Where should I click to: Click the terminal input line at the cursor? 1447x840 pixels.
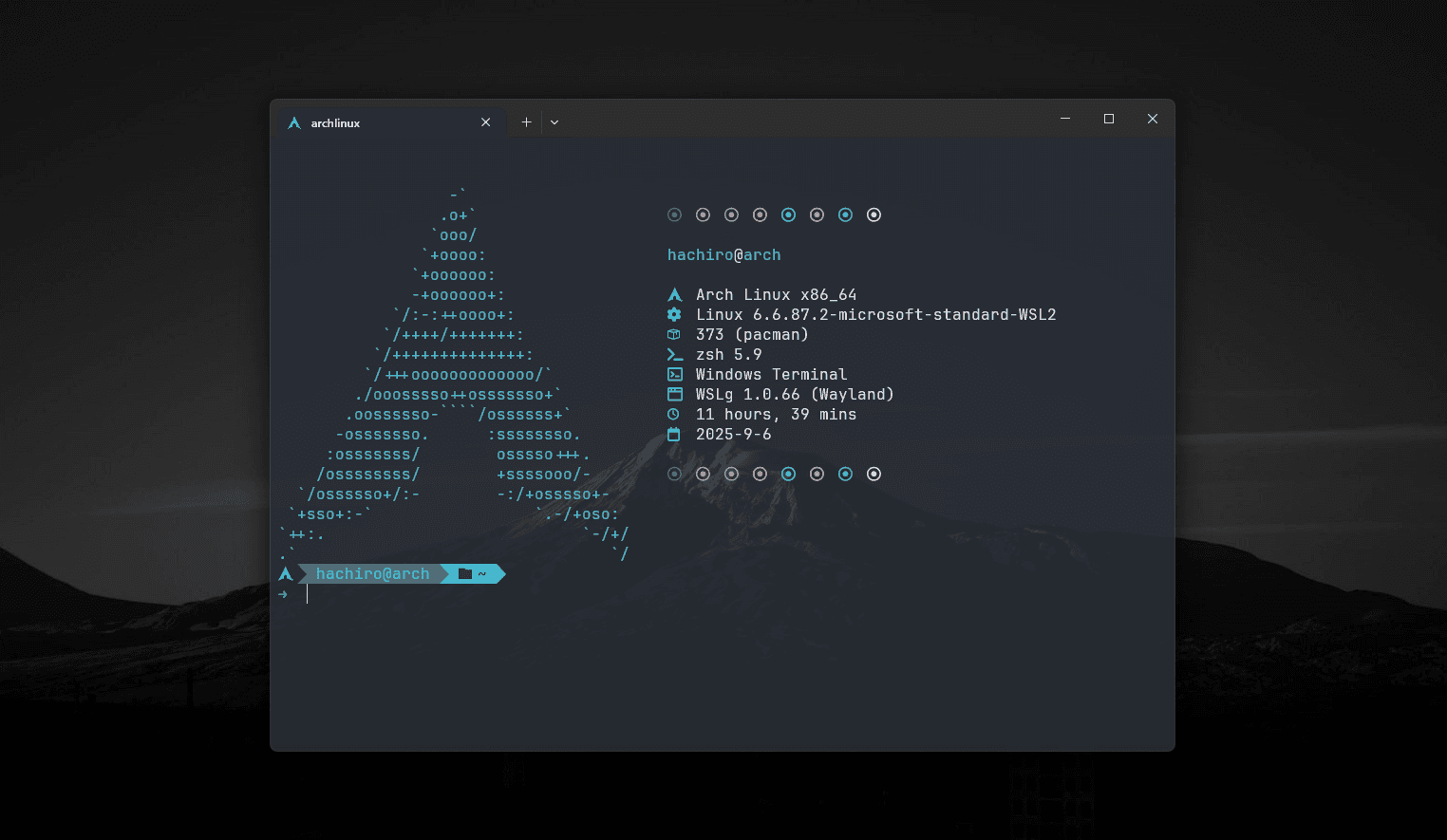307,593
